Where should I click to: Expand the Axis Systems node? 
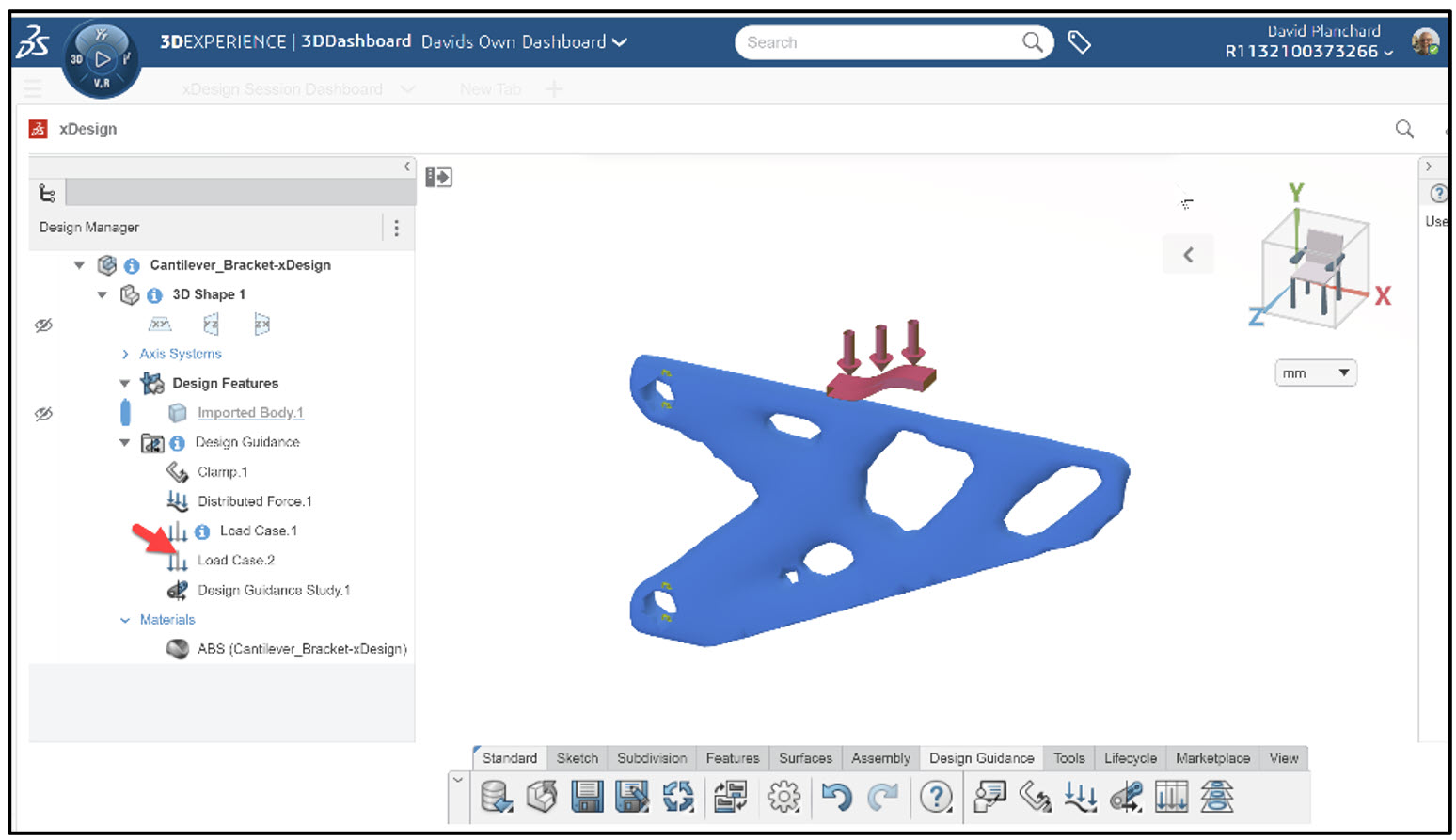point(125,354)
